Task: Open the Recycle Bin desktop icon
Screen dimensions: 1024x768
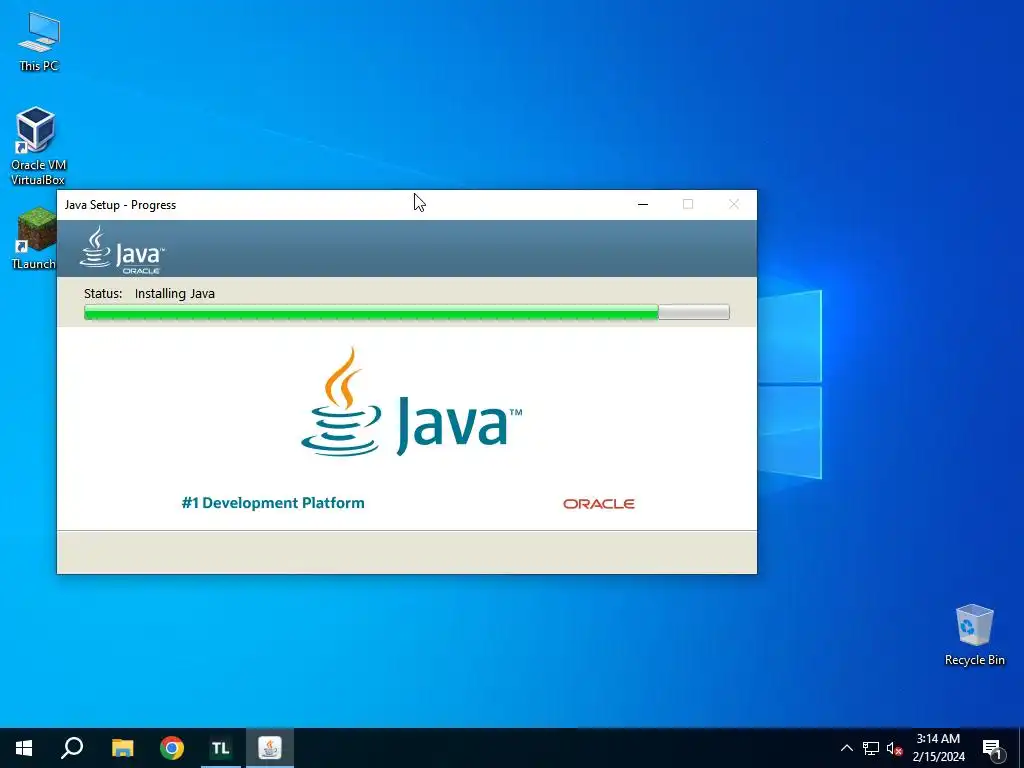Action: click(x=974, y=635)
